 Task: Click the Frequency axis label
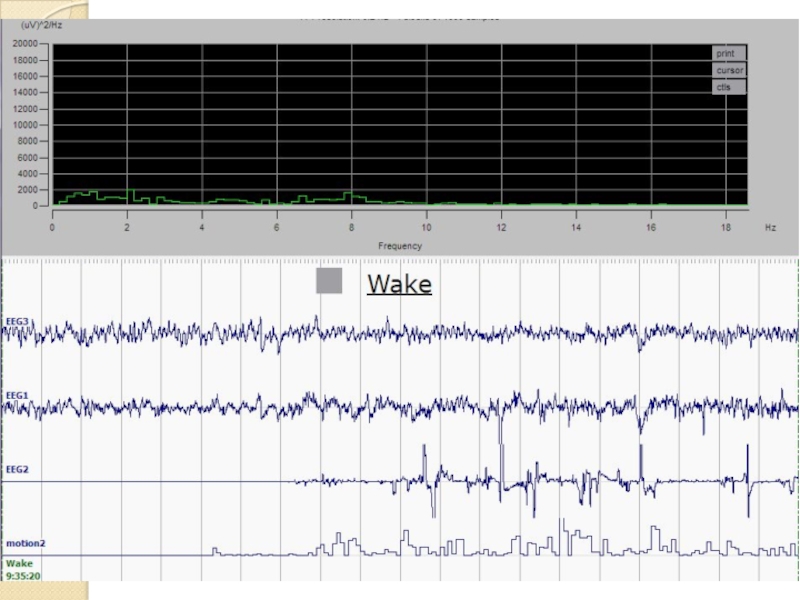pos(399,246)
